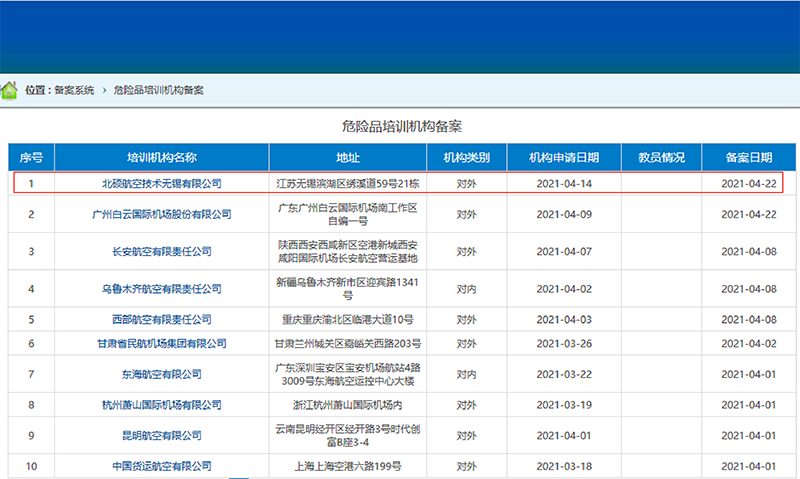Select address 上海上海空港六路199号
This screenshot has width=800, height=479.
click(x=348, y=466)
